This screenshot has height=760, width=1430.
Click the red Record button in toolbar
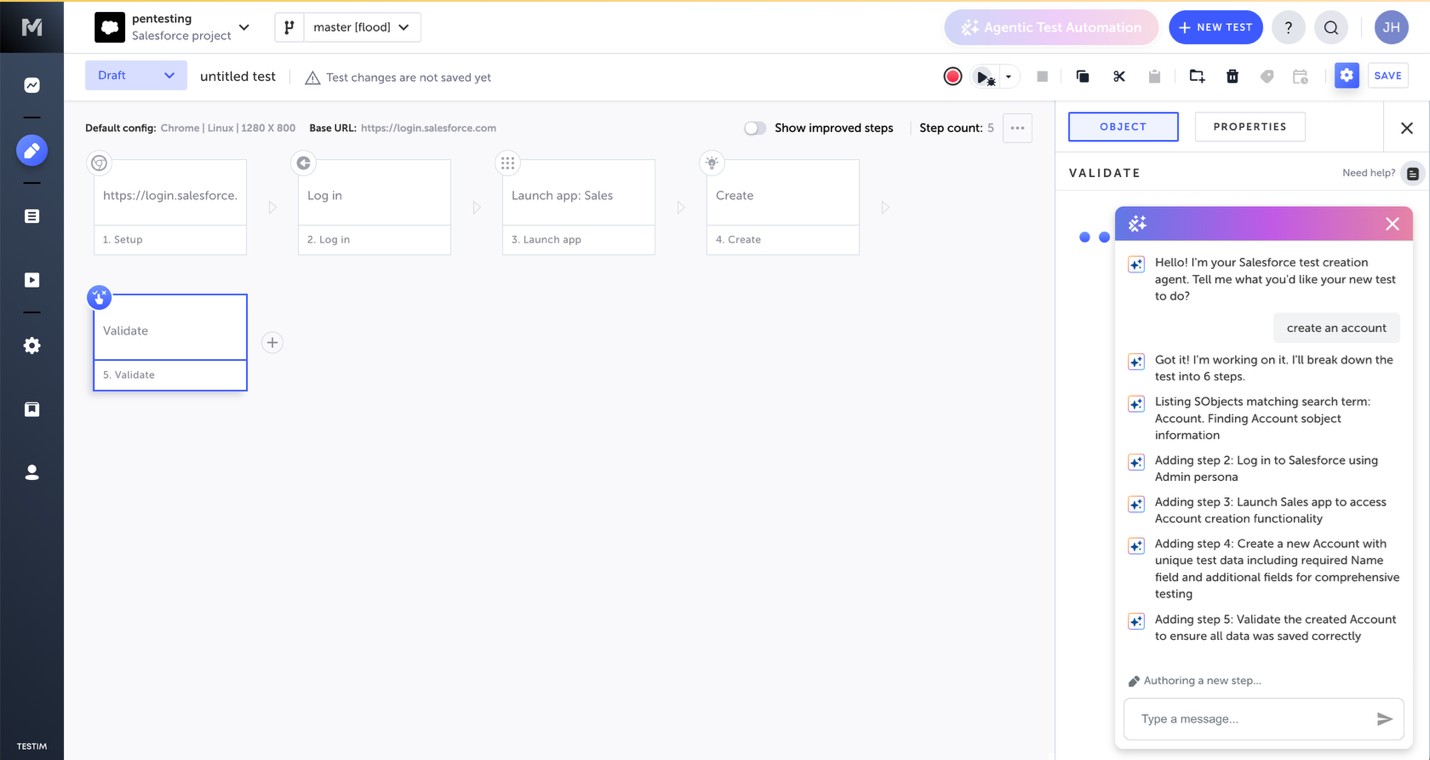(x=952, y=77)
